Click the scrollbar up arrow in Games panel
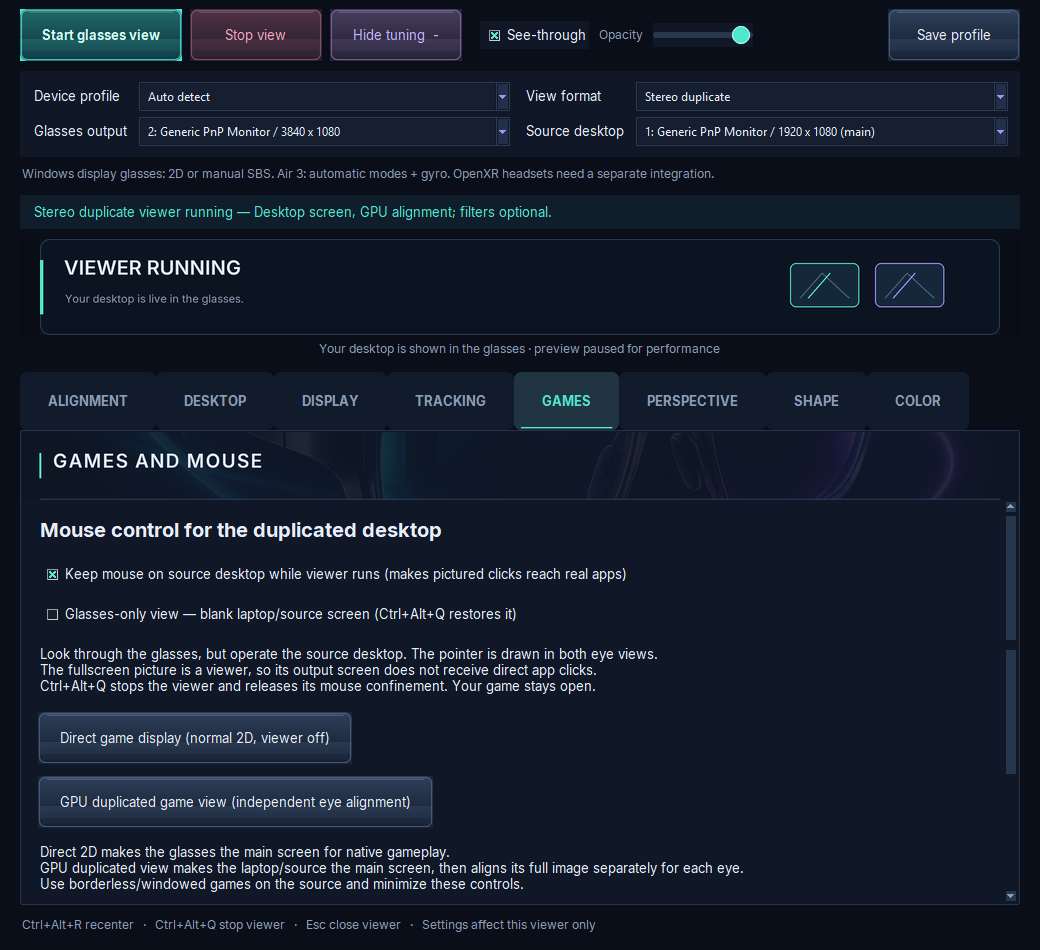Viewport: 1040px width, 950px height. (1011, 507)
